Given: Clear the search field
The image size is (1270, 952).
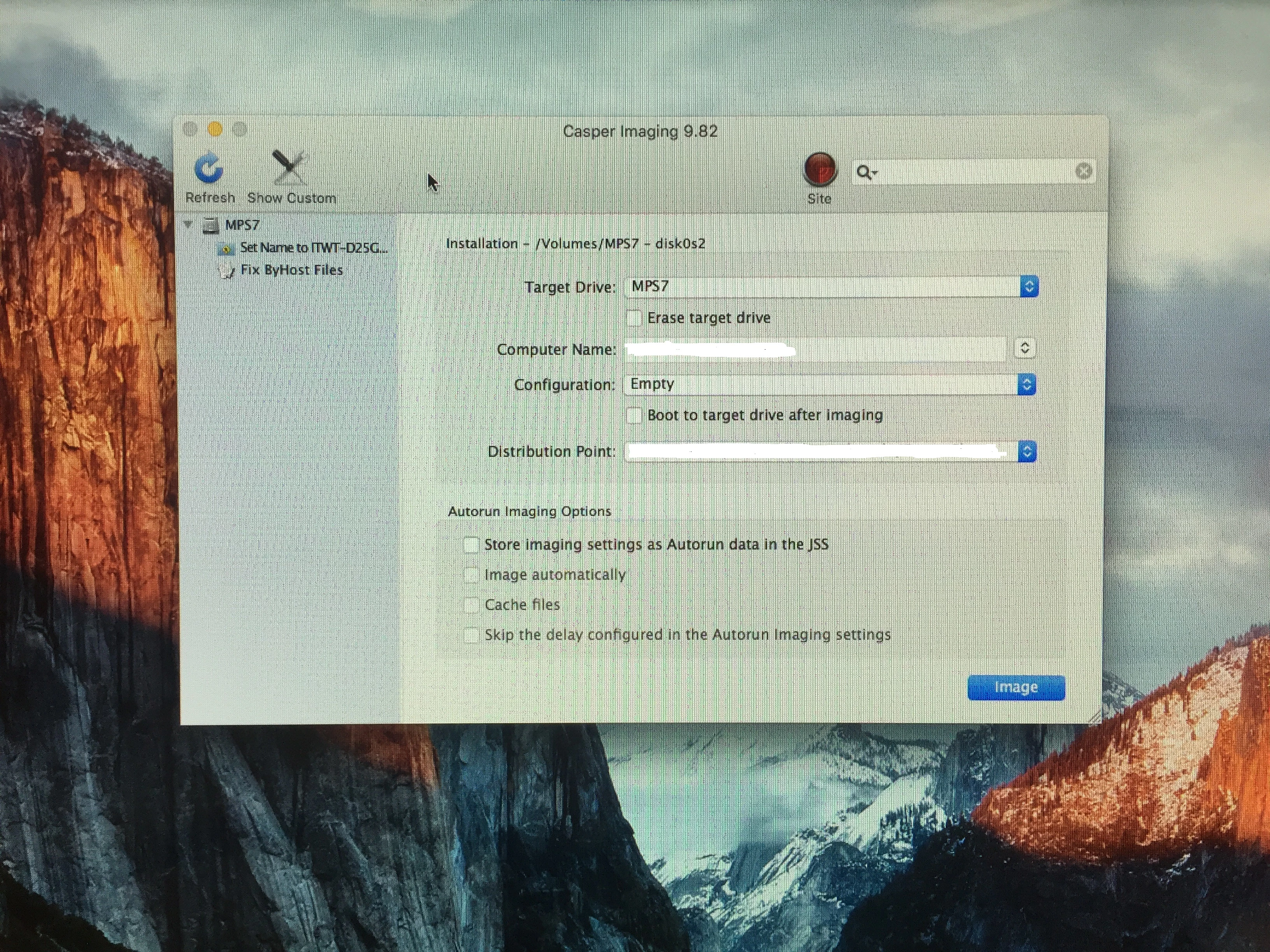Looking at the screenshot, I should point(1083,171).
